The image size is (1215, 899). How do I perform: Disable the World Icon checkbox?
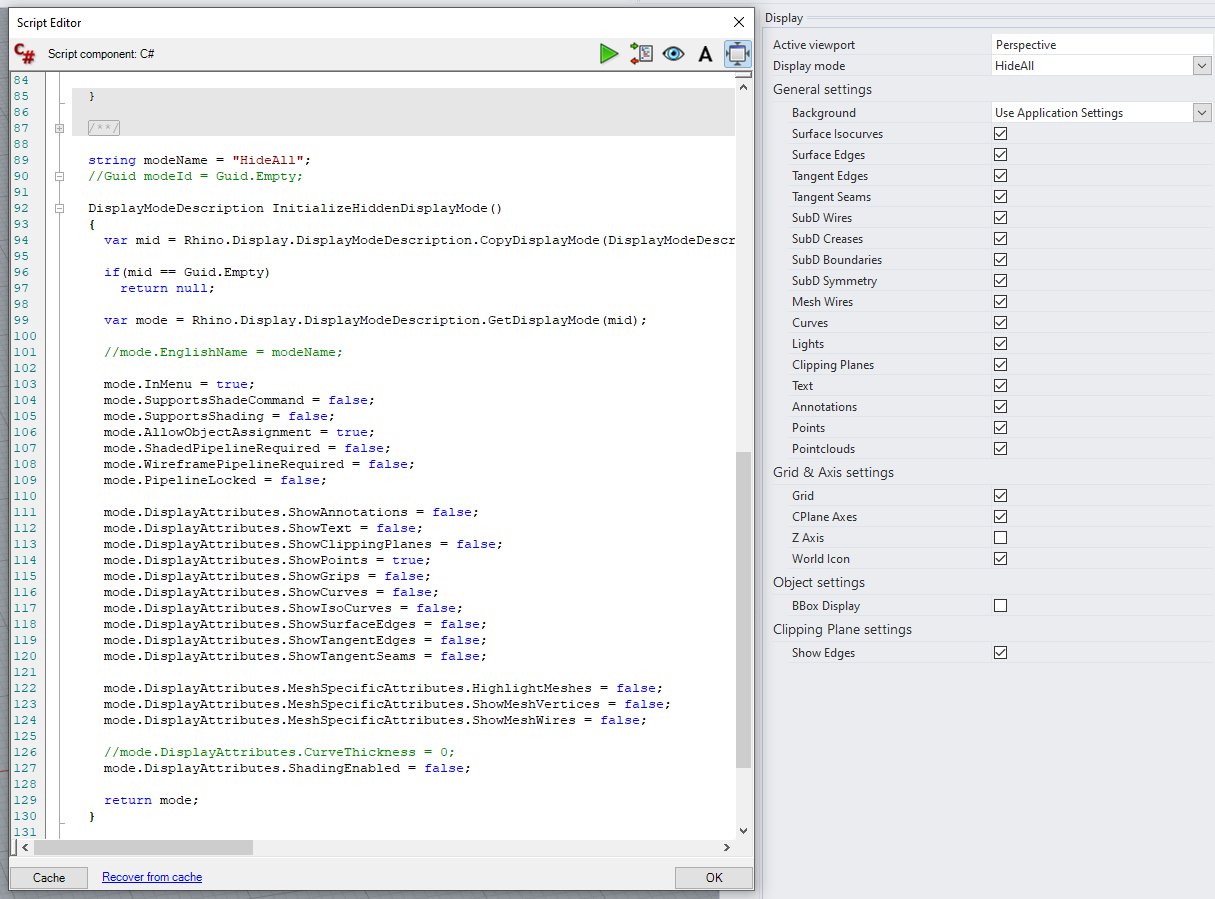(1000, 559)
